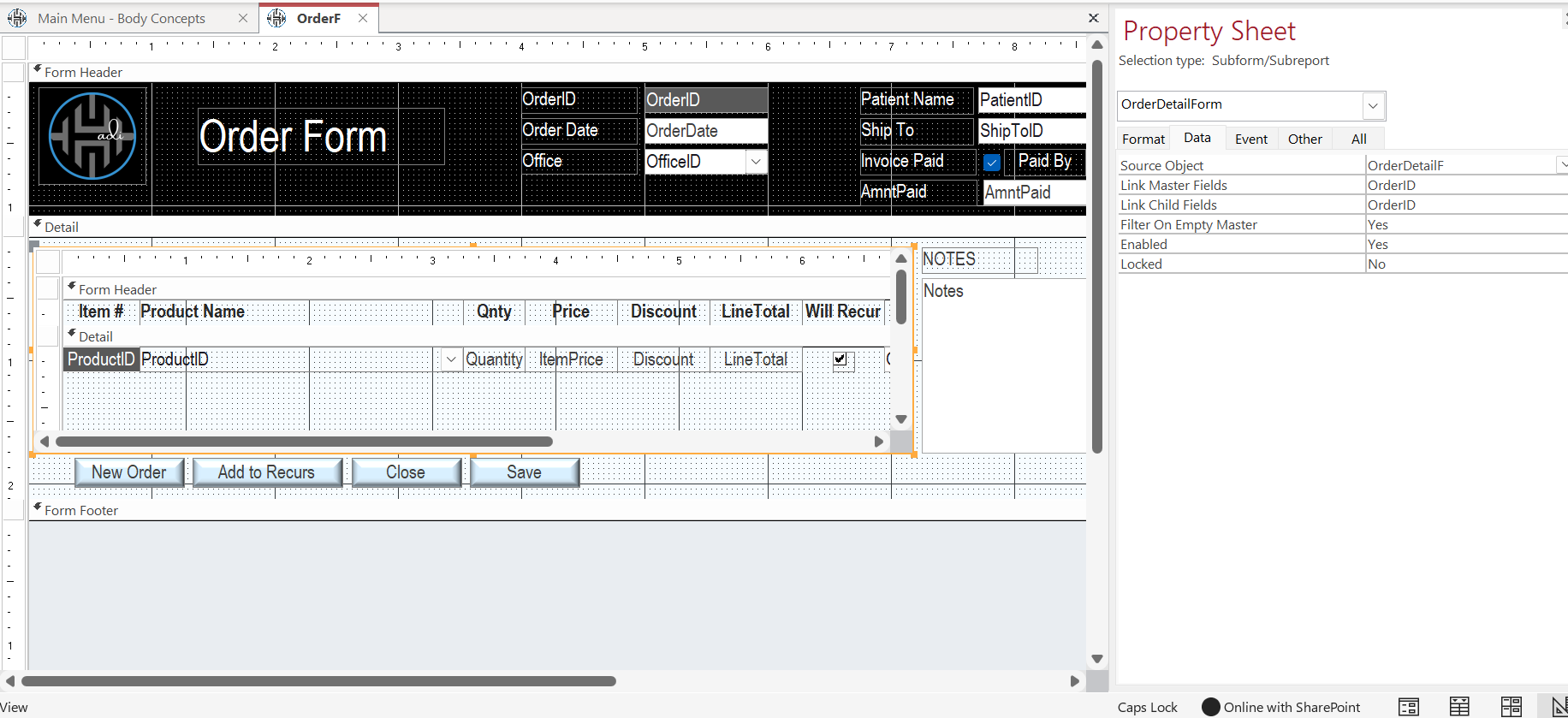Select the circular logo image in form header

coord(92,136)
